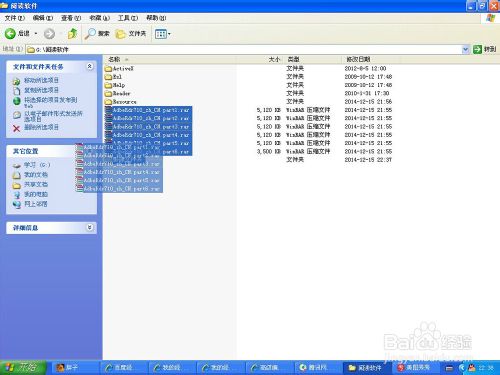Click email the selected items link
Viewport: 500px width, 375px height.
(x=53, y=116)
